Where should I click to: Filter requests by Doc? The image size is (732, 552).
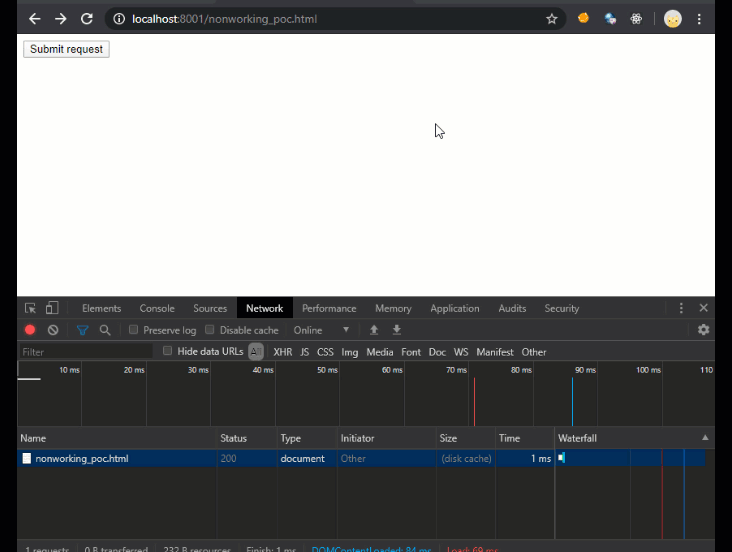(437, 352)
